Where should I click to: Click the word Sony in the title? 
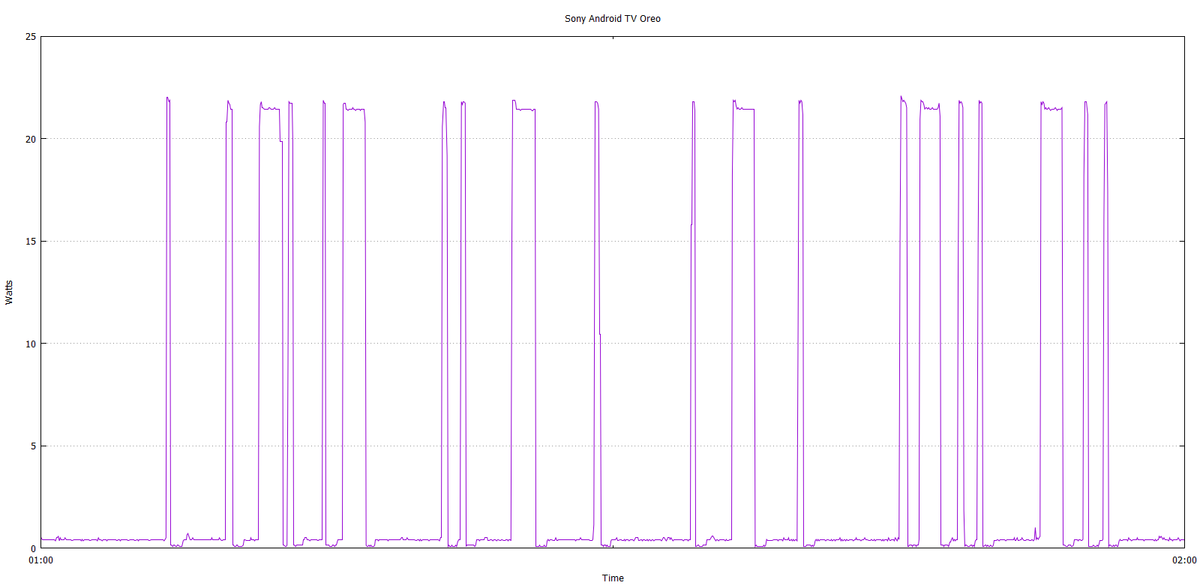pos(575,18)
